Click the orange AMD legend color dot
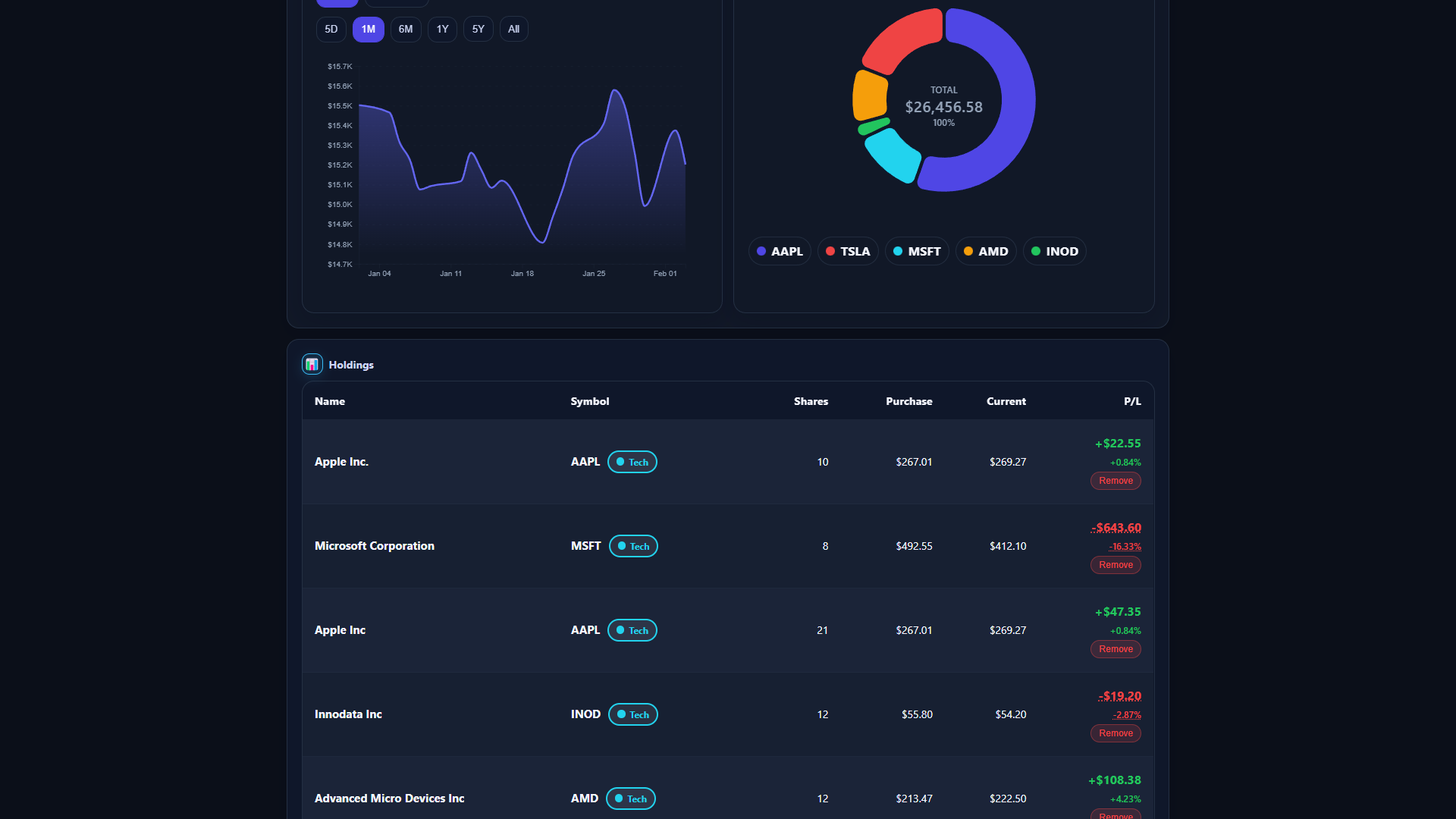The width and height of the screenshot is (1456, 819). (968, 251)
